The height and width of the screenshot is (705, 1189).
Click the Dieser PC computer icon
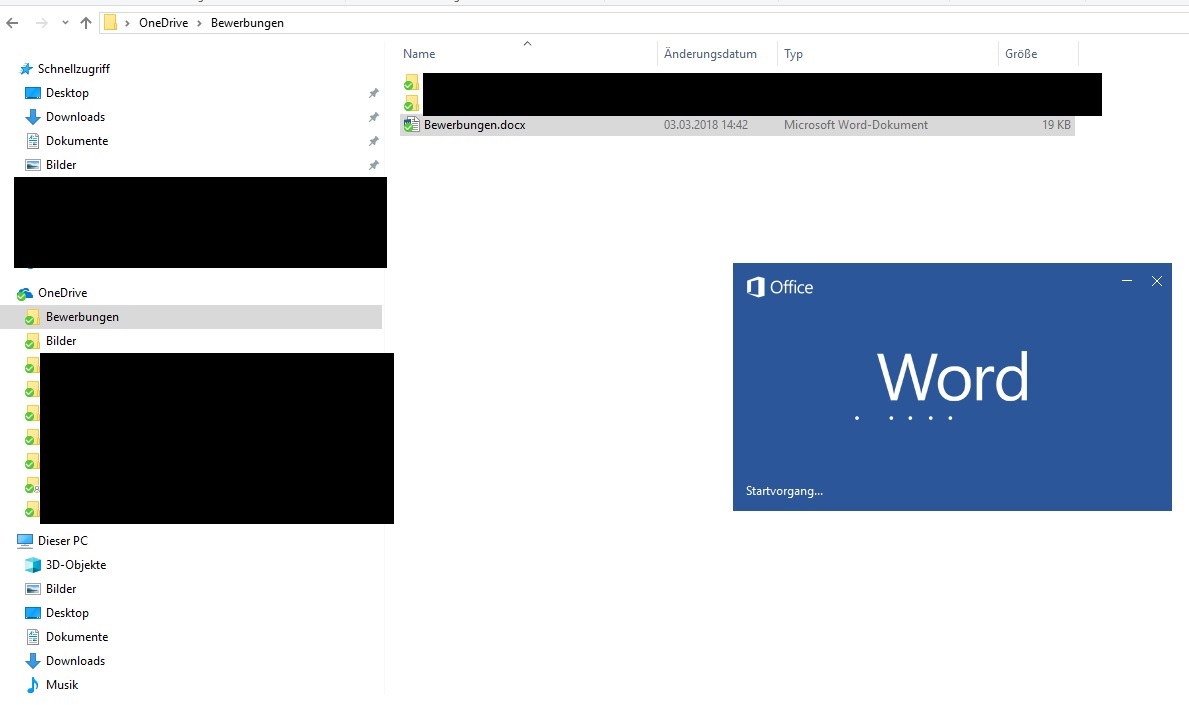tap(25, 540)
